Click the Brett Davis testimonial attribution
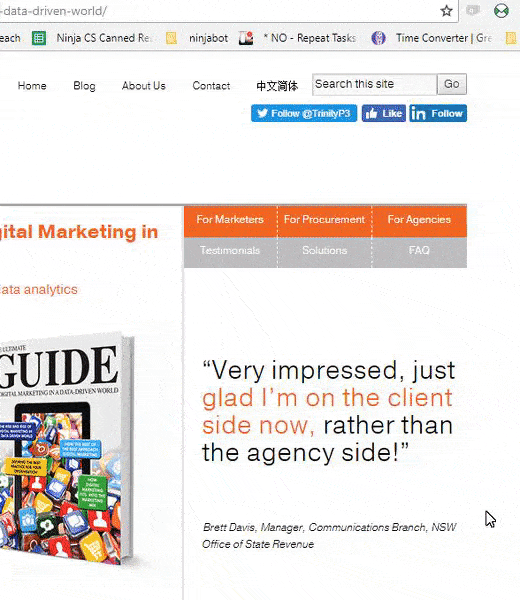Screen dimensions: 520x600 [x=329, y=536]
